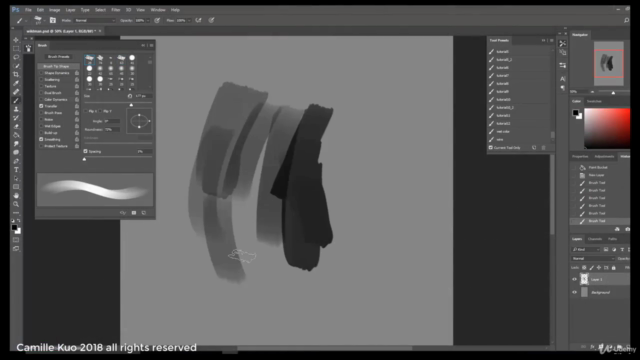Open the Layer menu
This screenshot has height=360, width=640.
tap(71, 10)
